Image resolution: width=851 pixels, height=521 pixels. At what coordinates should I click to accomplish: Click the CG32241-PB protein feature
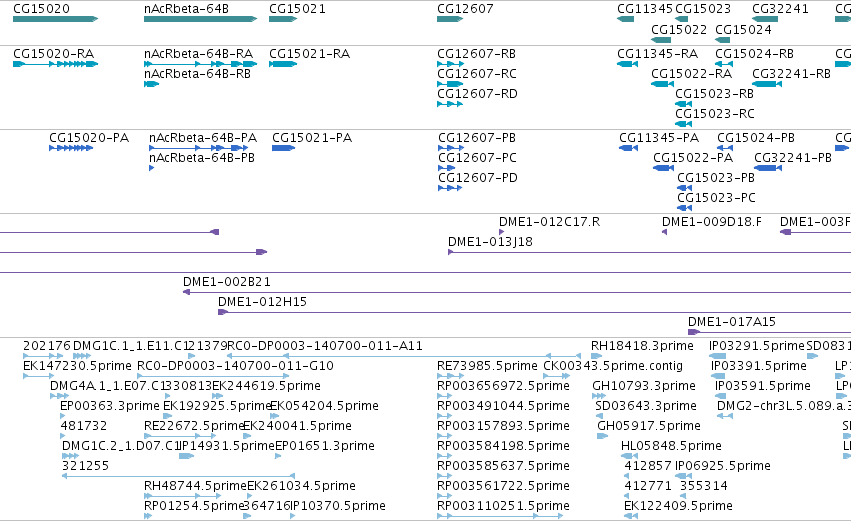click(768, 168)
